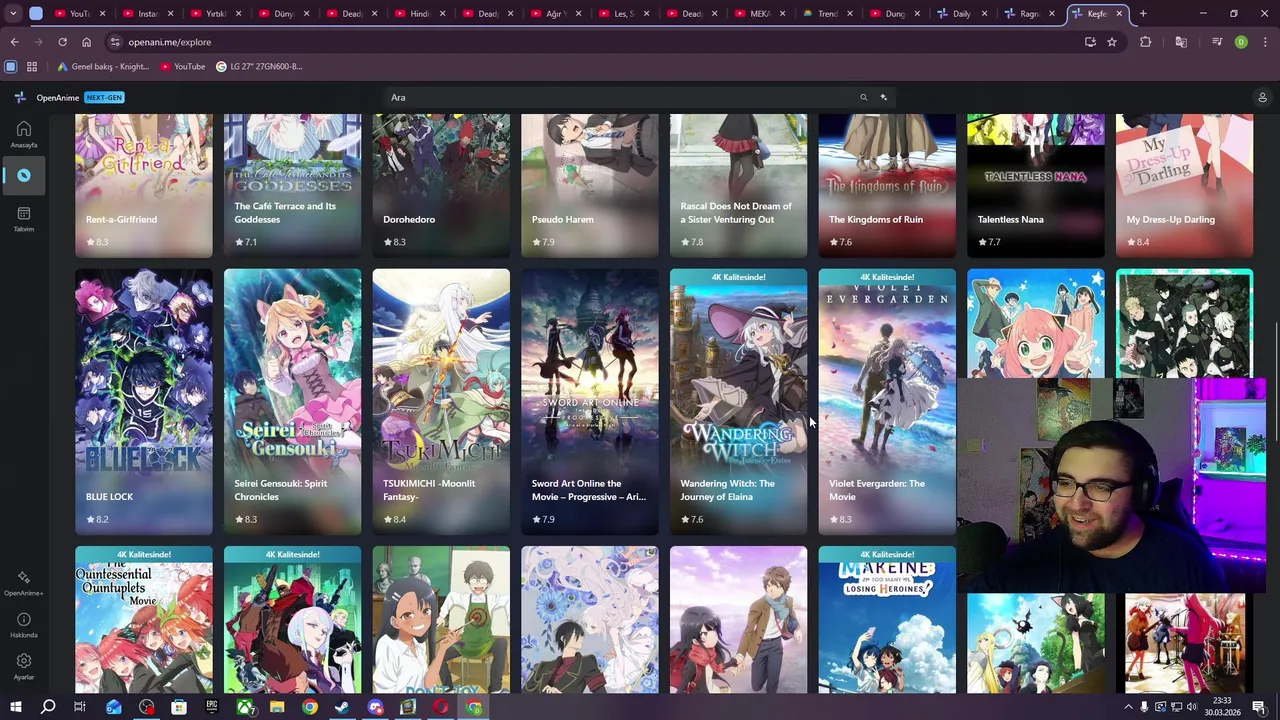Open The Quintessential Quintuplets Movie poster
Image resolution: width=1280 pixels, height=720 pixels.
click(x=144, y=620)
